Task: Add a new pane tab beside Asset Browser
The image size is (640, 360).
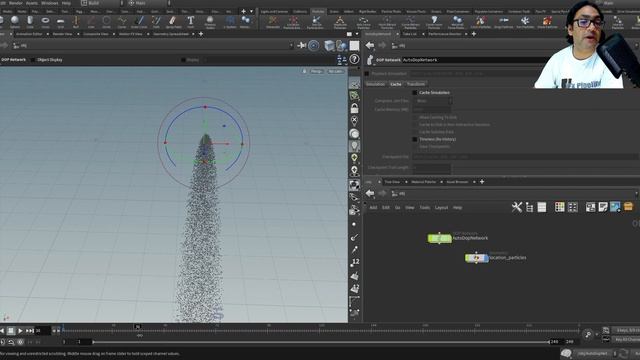Action: pyautogui.click(x=482, y=182)
